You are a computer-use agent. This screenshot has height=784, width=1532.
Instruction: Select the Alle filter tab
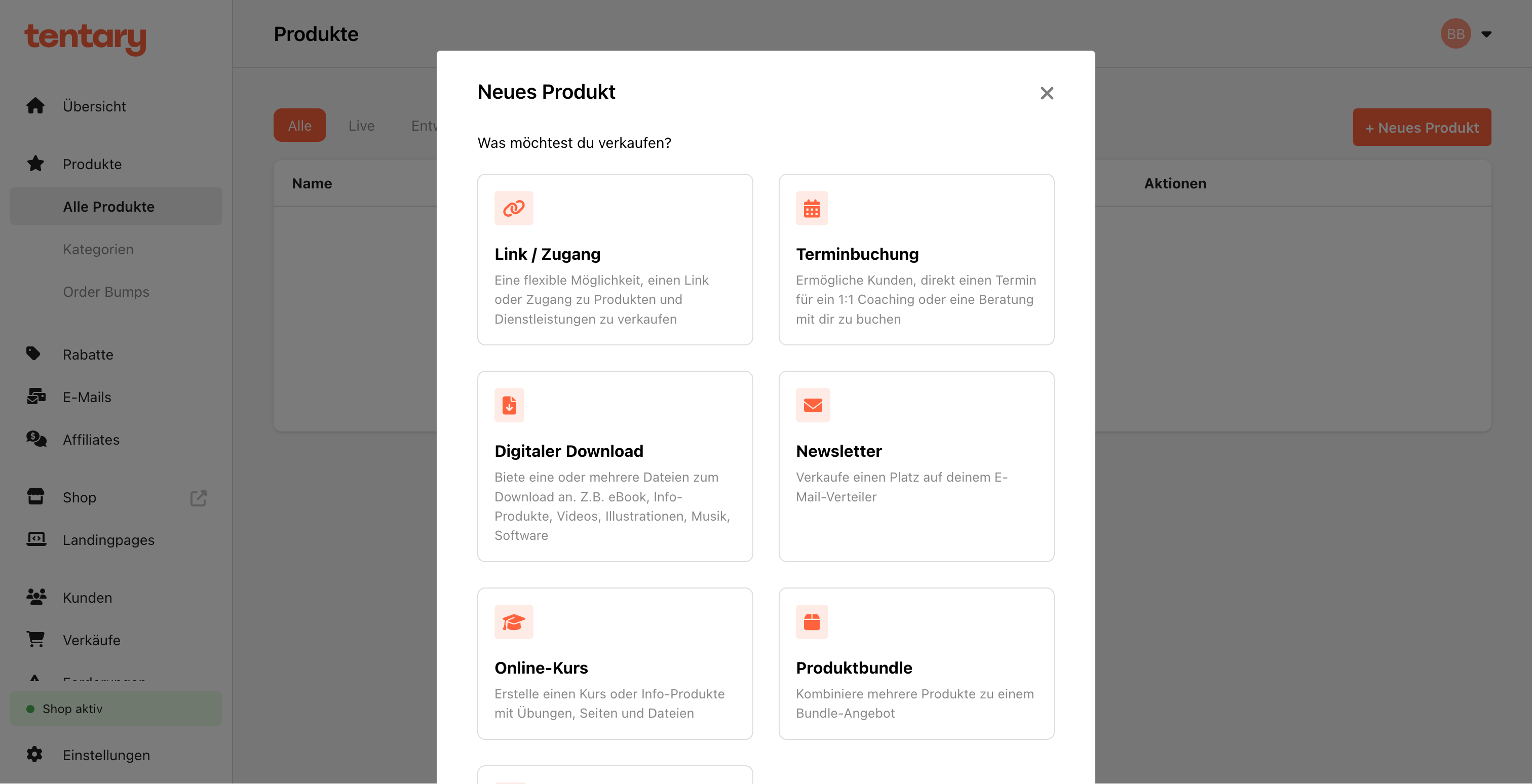[x=300, y=126]
